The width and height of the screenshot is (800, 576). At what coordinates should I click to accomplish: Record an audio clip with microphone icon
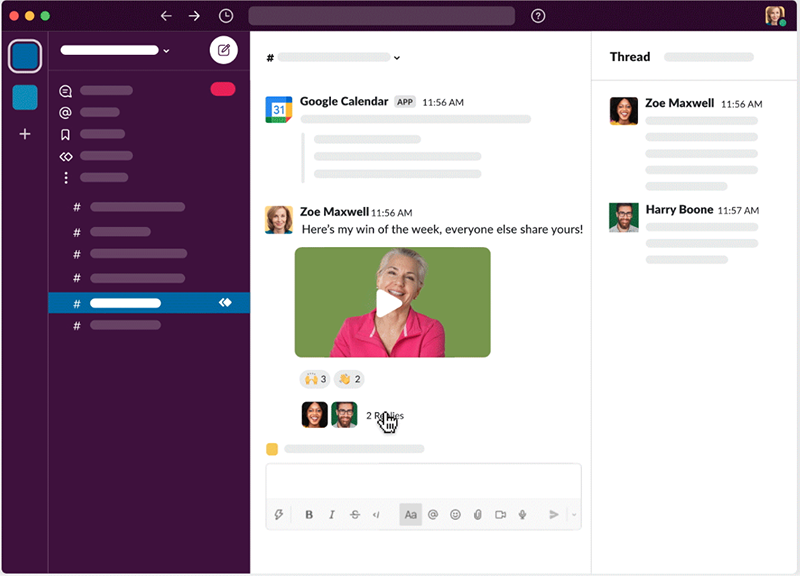point(522,515)
